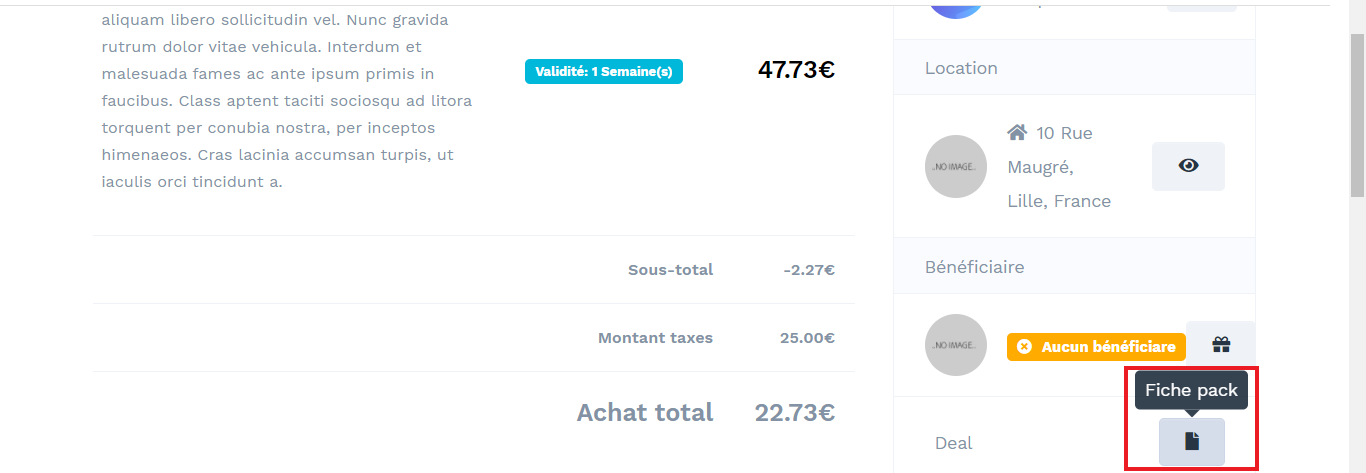Open the Bénéficiaire NO IMAGE thumbnail
The width and height of the screenshot is (1366, 473).
tap(956, 345)
